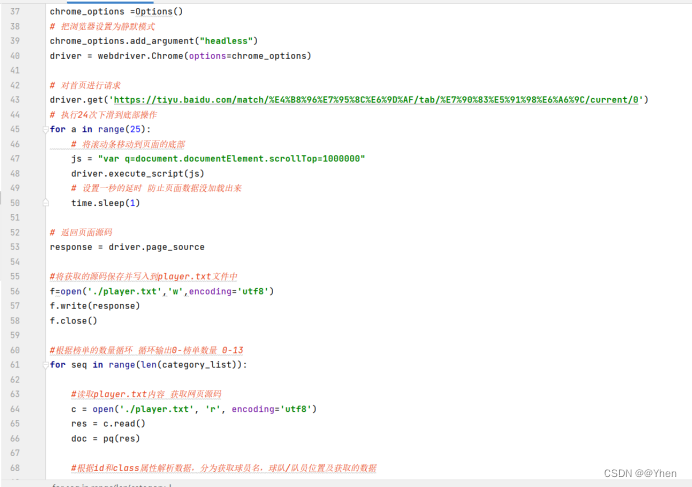
Task: Click line number 61 in the gutter
Action: pos(15,365)
